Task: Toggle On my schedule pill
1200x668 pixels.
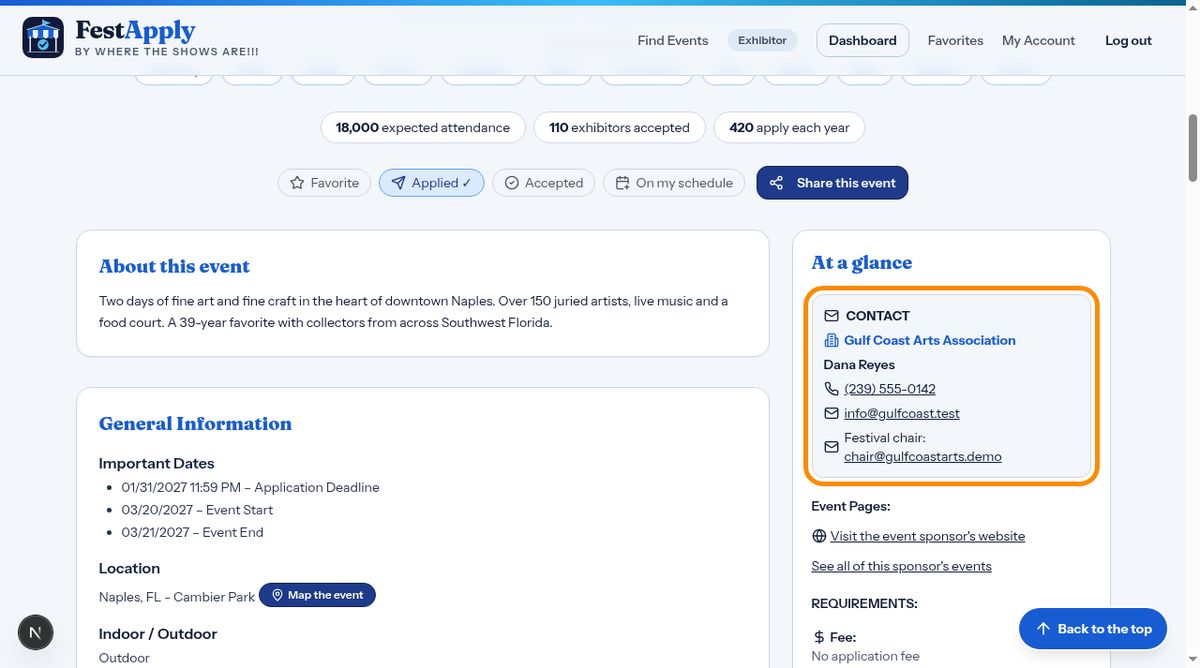Action: pyautogui.click(x=674, y=183)
